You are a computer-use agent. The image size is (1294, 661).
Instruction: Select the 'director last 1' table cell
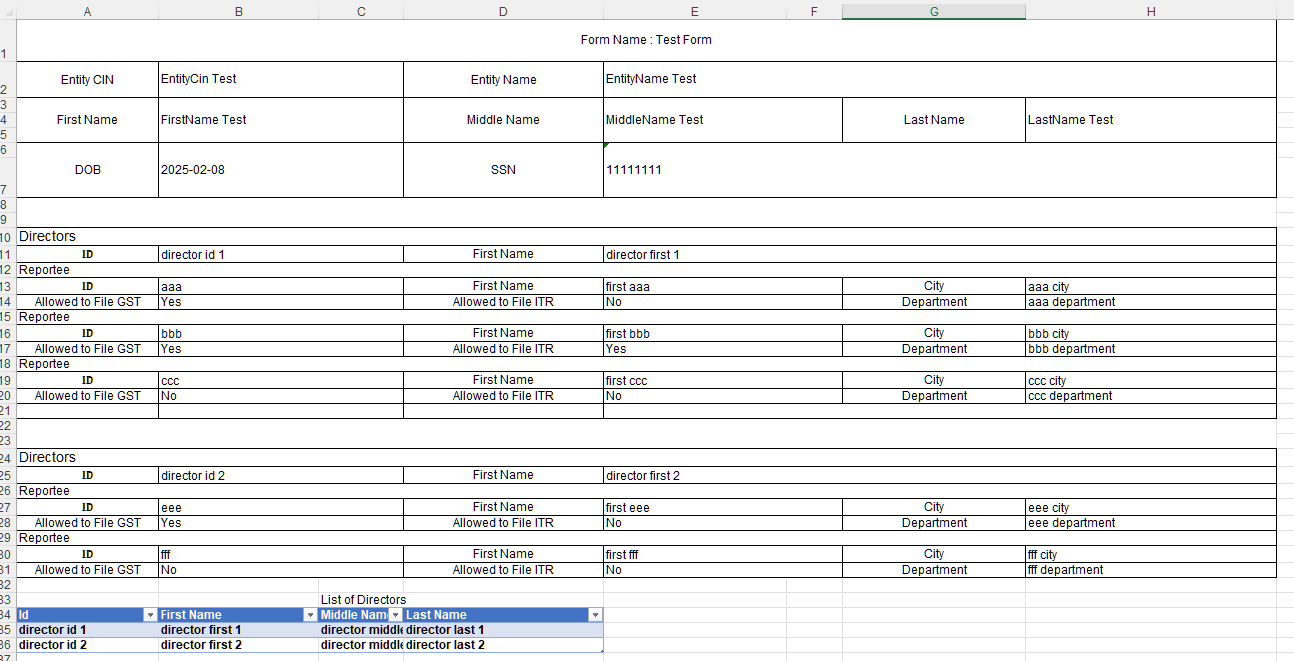(x=502, y=630)
